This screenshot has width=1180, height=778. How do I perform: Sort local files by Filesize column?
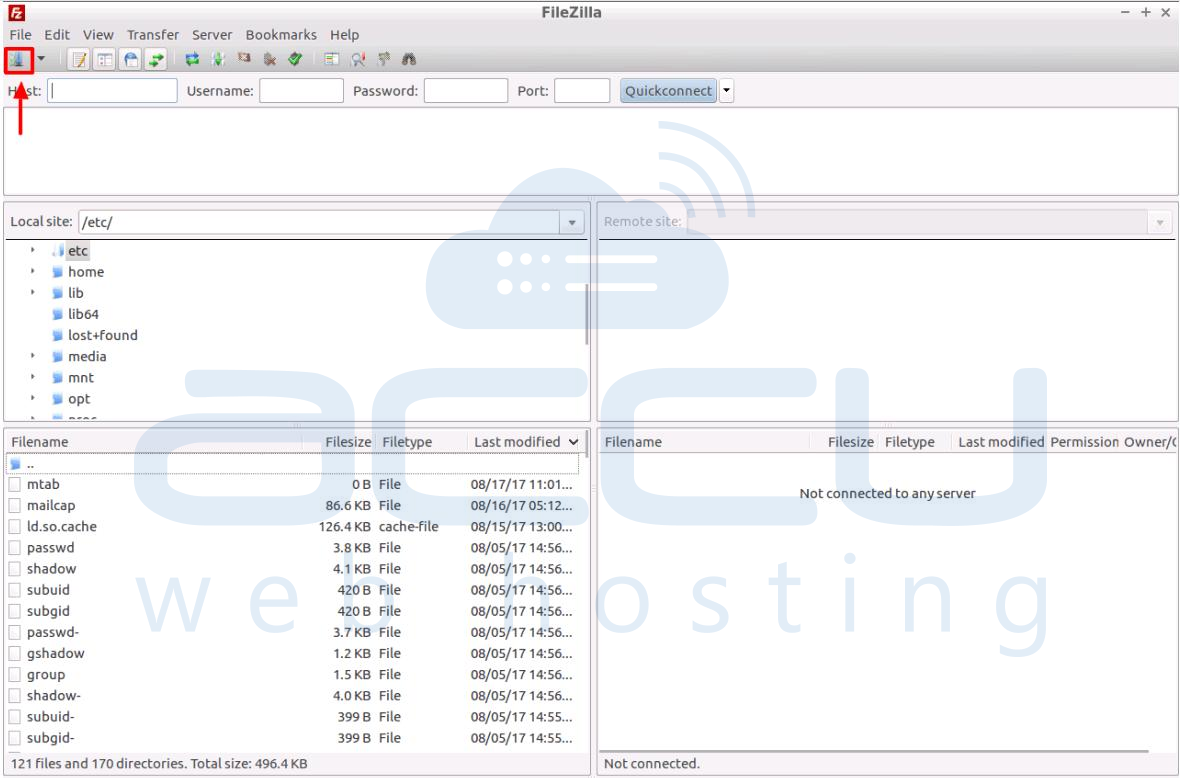pos(339,442)
